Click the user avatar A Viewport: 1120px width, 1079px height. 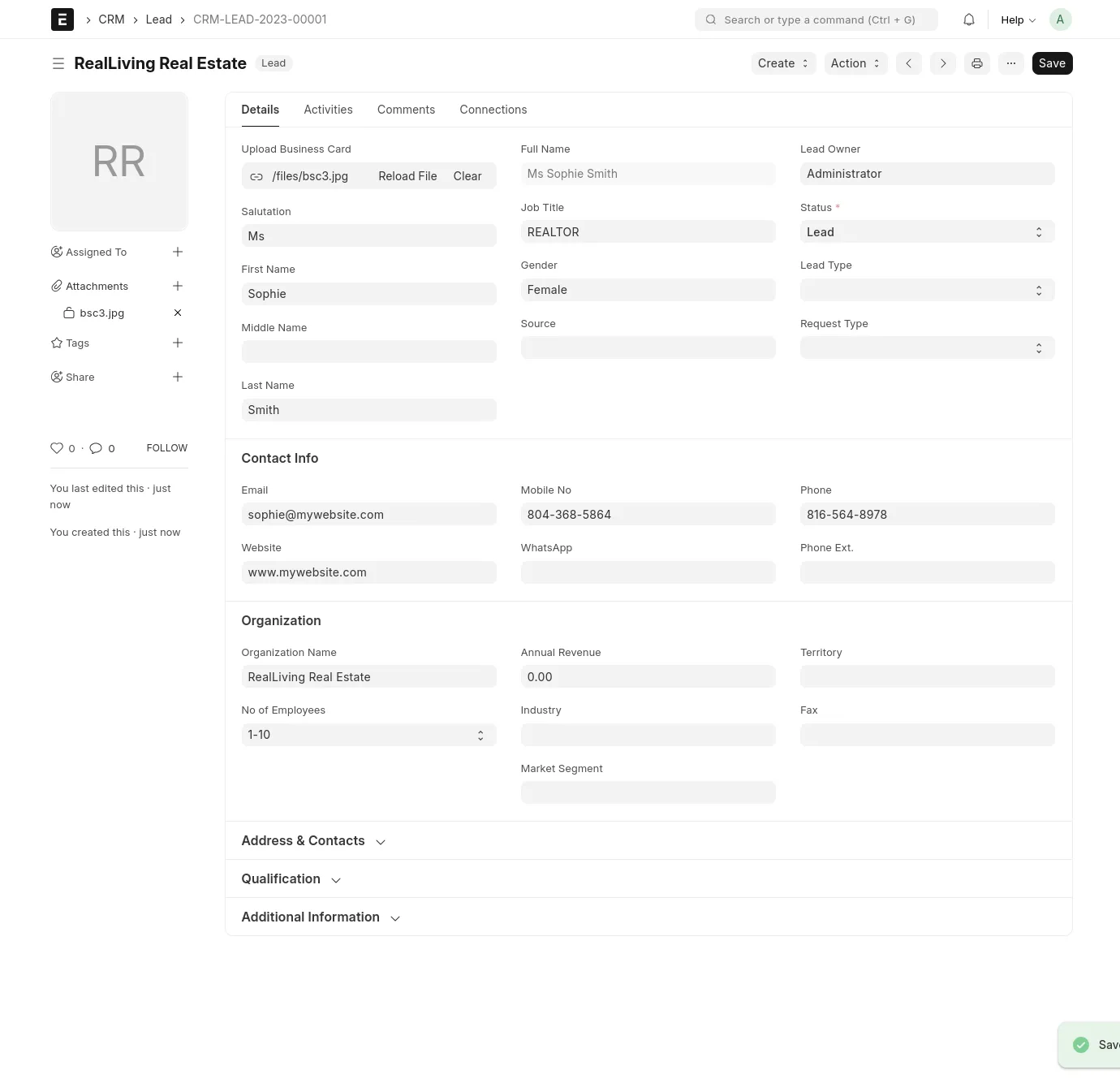click(1060, 19)
